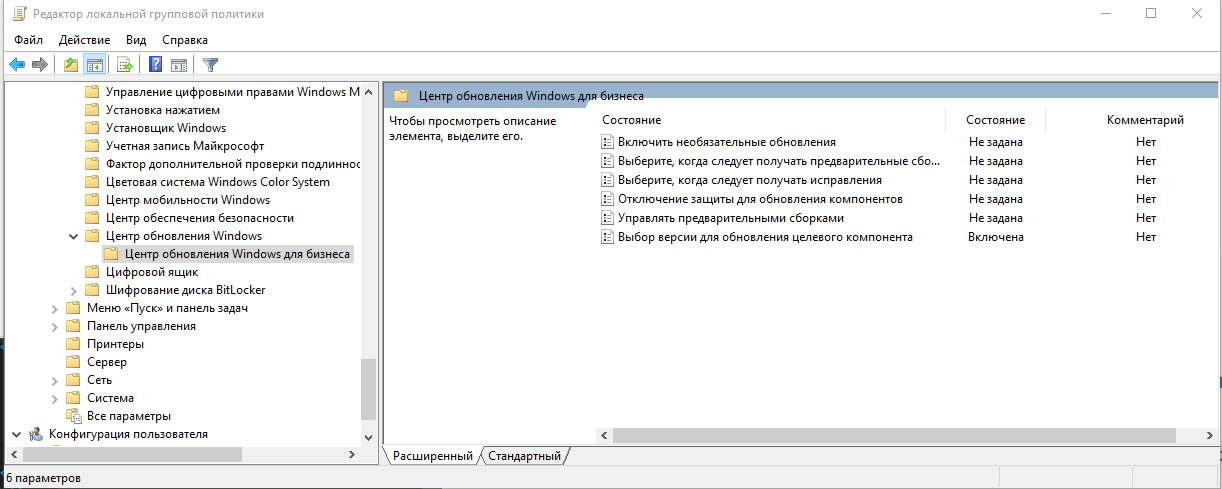Collapse the Центр обновления Windows node
1222x489 pixels.
pyautogui.click(x=73, y=236)
